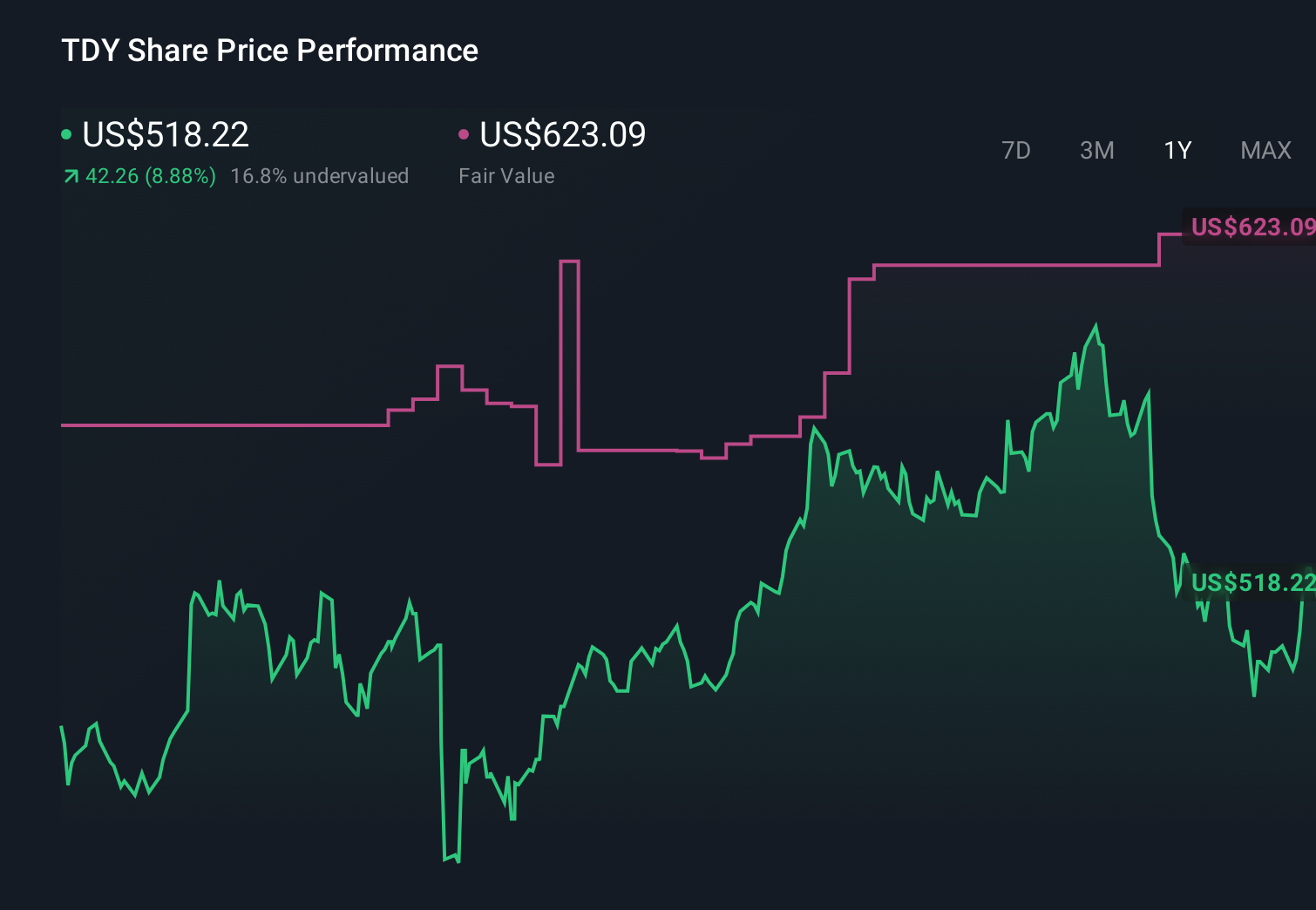This screenshot has height=910, width=1316.
Task: Click the 42.26 (8.88%) change value
Action: coord(150,175)
